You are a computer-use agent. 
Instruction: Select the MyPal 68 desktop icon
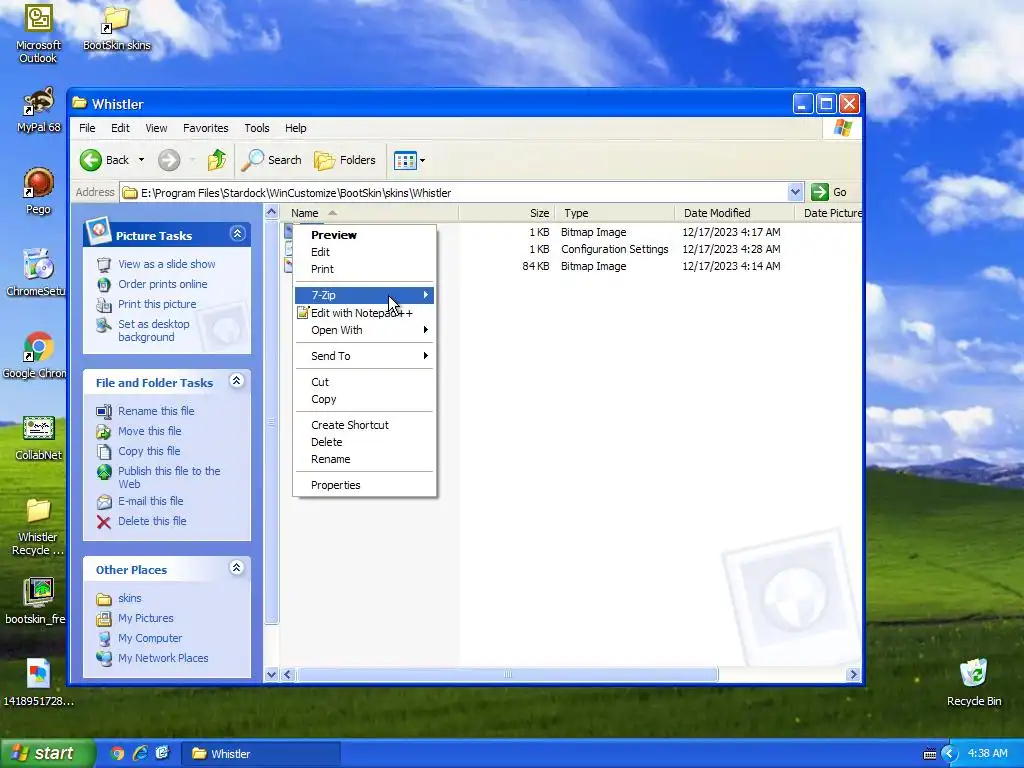coord(38,110)
